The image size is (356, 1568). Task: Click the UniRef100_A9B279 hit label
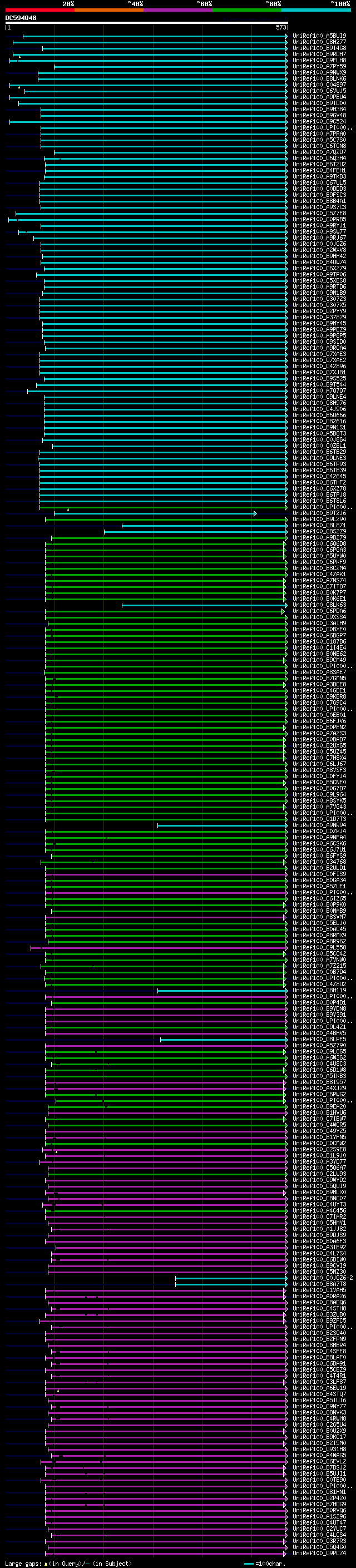(x=319, y=537)
